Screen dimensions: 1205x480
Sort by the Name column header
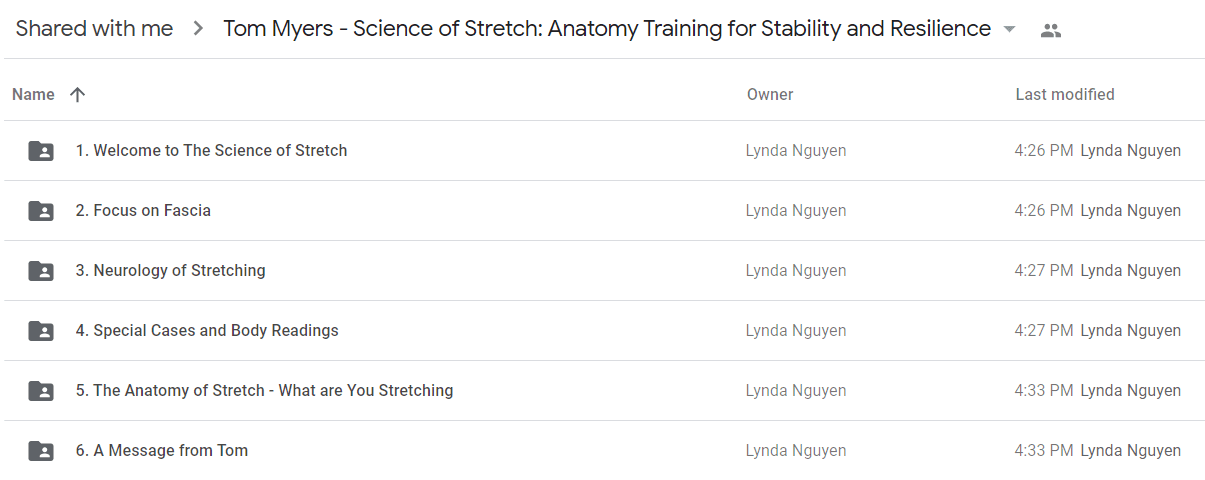[x=33, y=94]
